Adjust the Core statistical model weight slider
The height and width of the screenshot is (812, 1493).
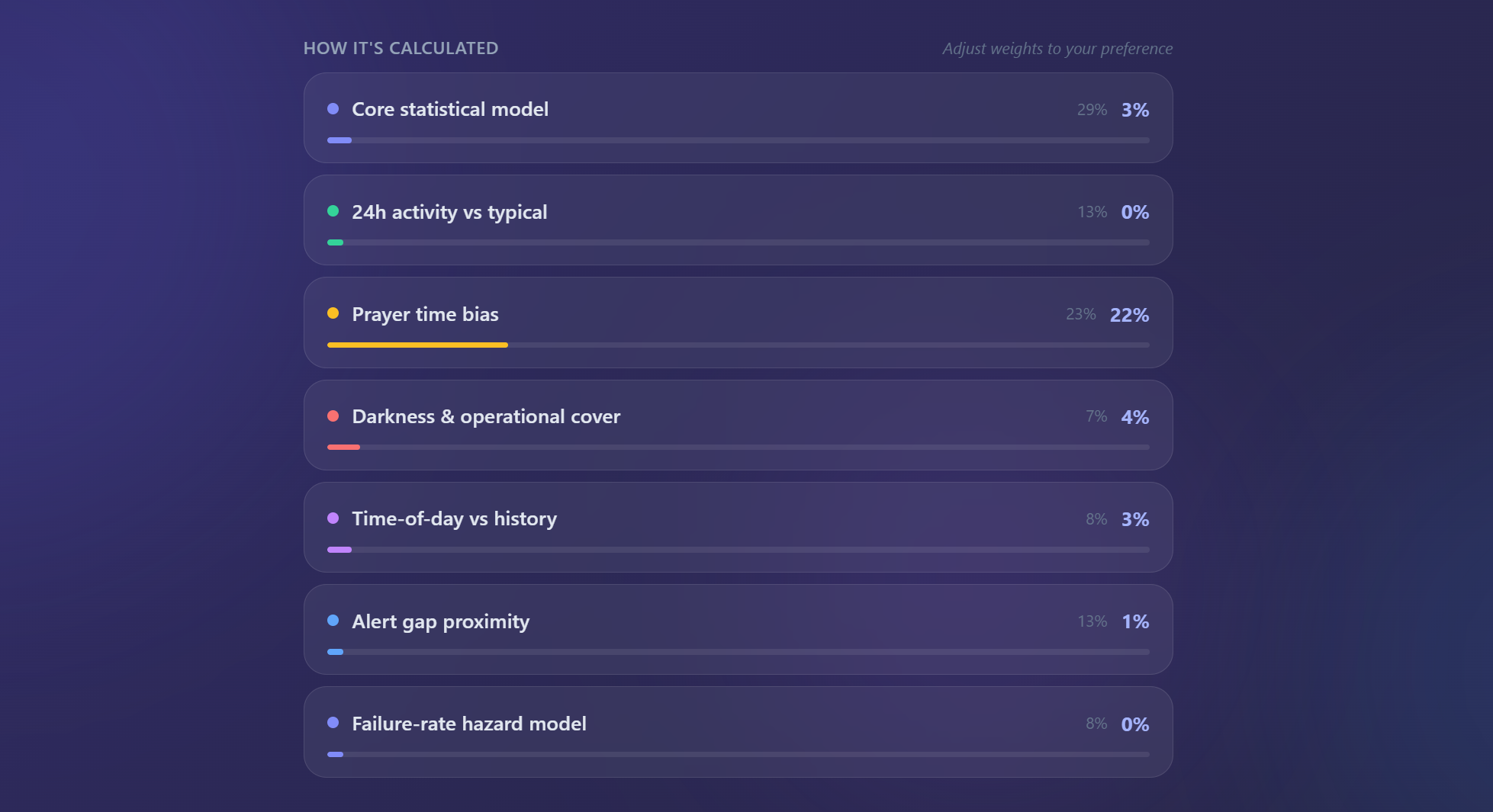[738, 140]
